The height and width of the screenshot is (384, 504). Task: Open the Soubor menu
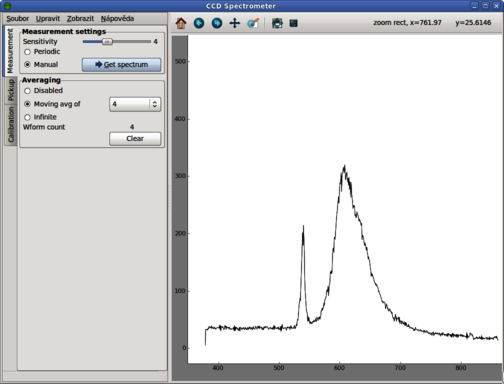[17, 19]
